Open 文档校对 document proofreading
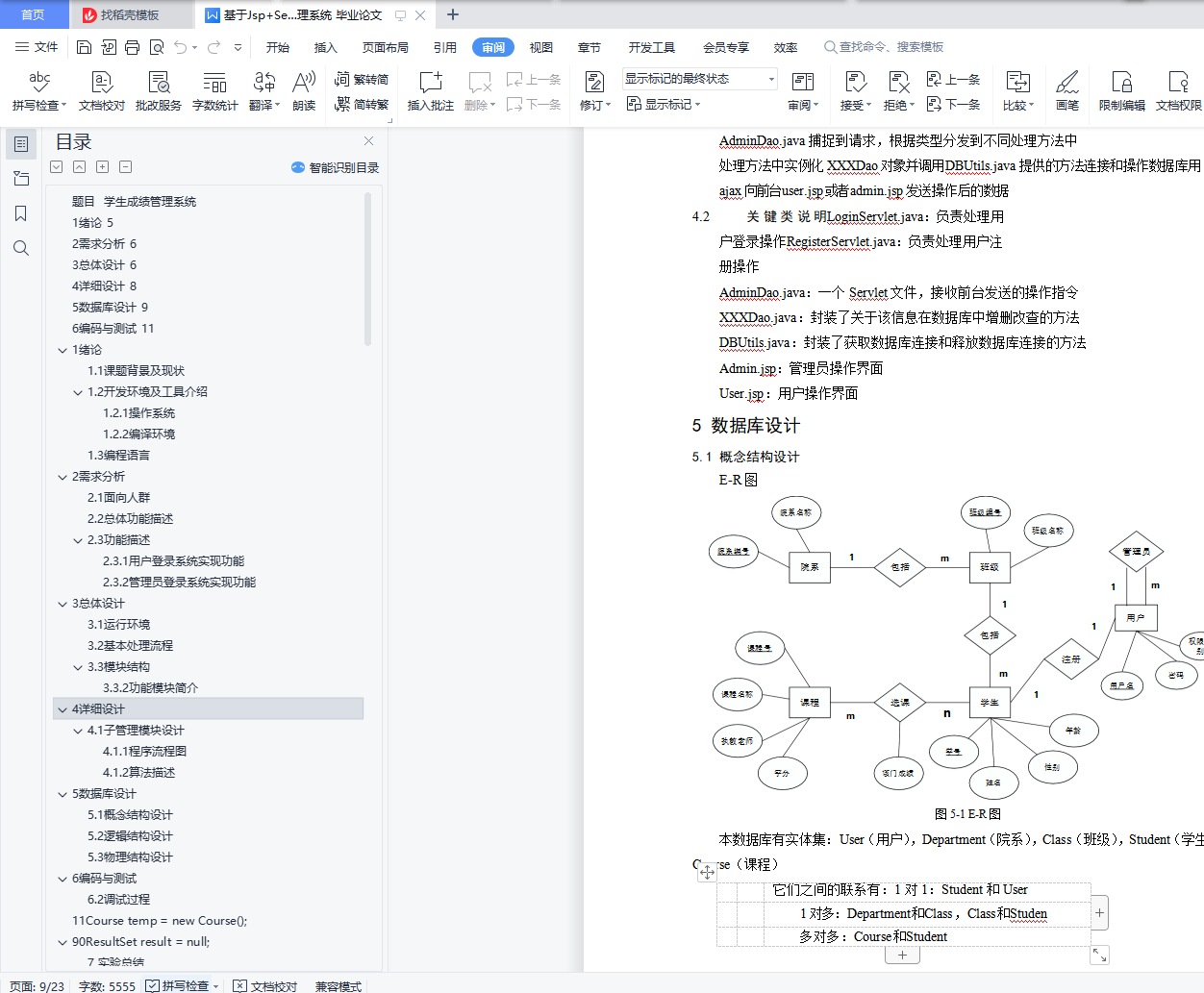 [x=101, y=91]
